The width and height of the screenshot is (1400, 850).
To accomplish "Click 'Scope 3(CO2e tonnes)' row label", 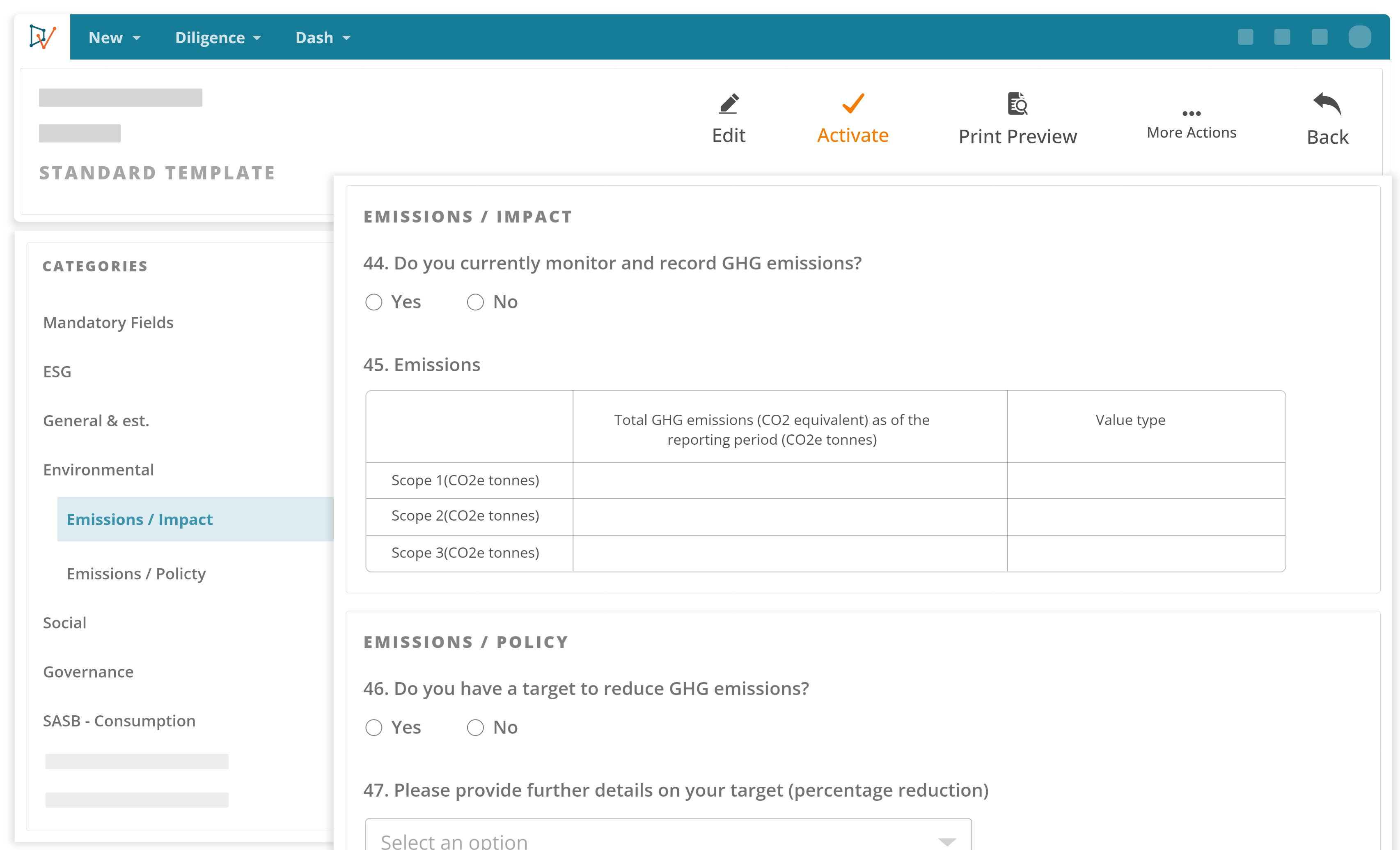I will coord(465,553).
